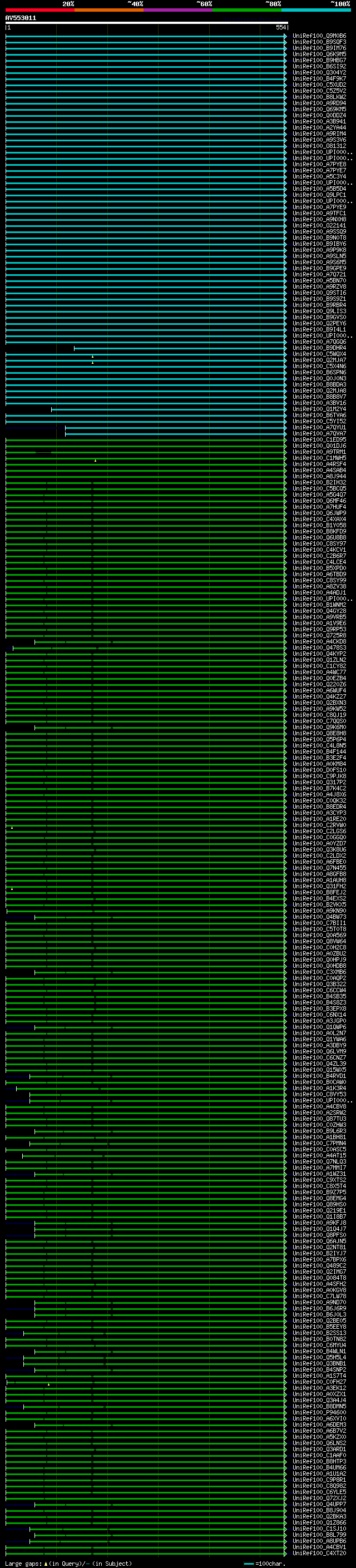Select the hit label UniRef100_Q9M0B6
Screen dimensions: 356x1568
pyautogui.click(x=319, y=36)
